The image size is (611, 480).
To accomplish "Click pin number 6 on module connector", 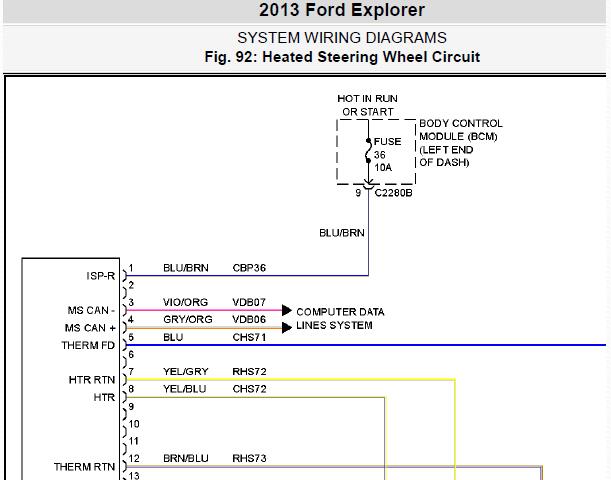I will pos(131,354).
